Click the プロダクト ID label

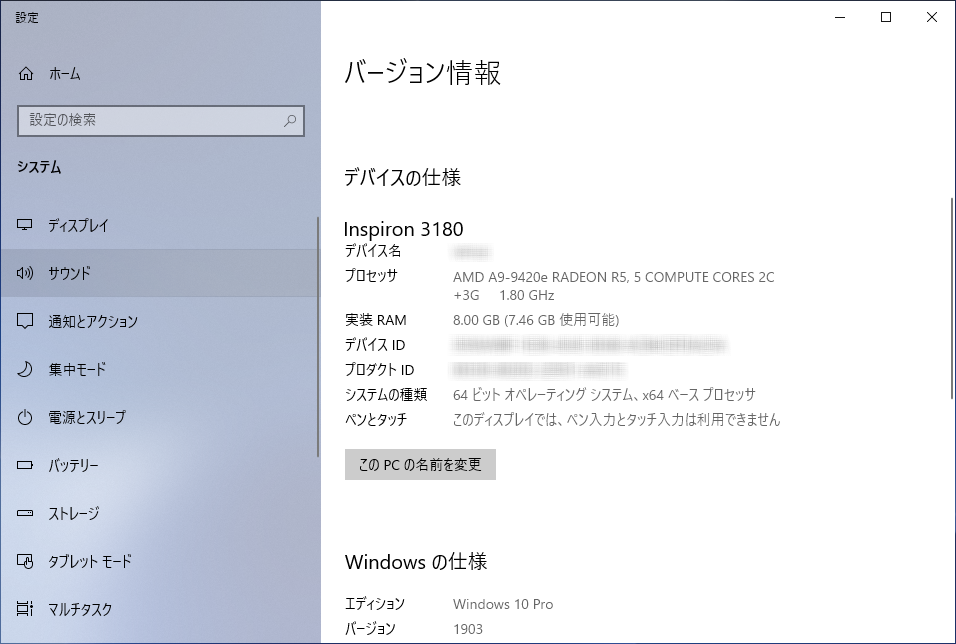pos(379,370)
